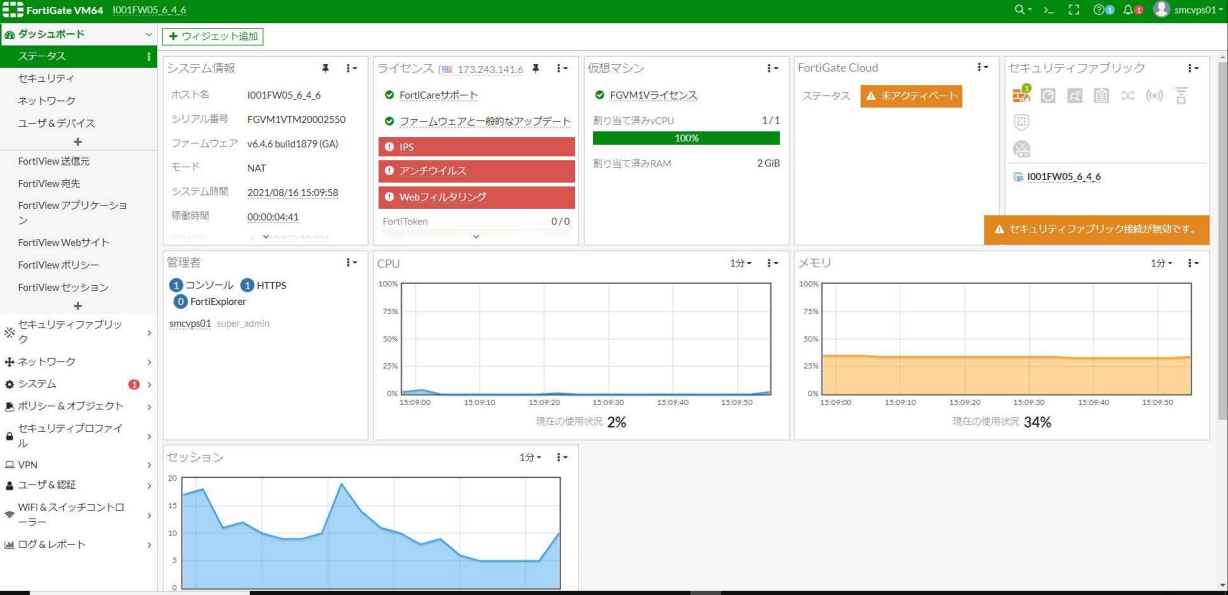Click the search magnifier icon
Screen dimensions: 1228x595
point(1022,9)
